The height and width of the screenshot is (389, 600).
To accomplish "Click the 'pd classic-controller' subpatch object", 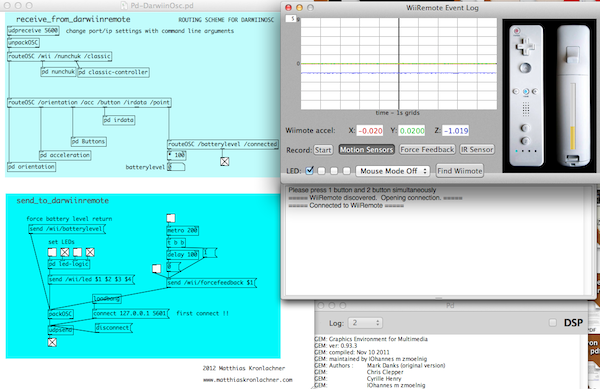I will (x=113, y=72).
